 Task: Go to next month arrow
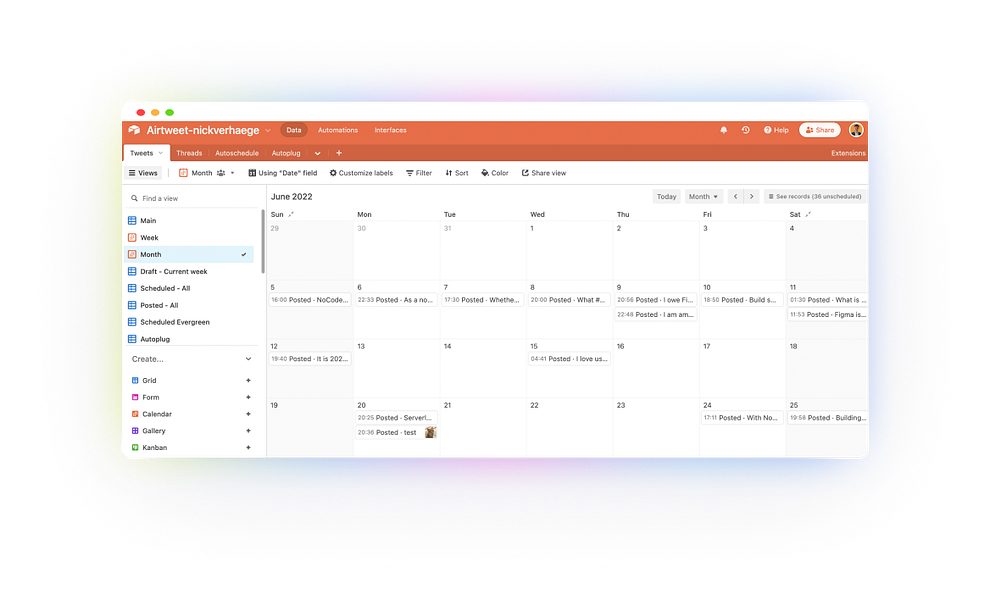click(x=751, y=196)
